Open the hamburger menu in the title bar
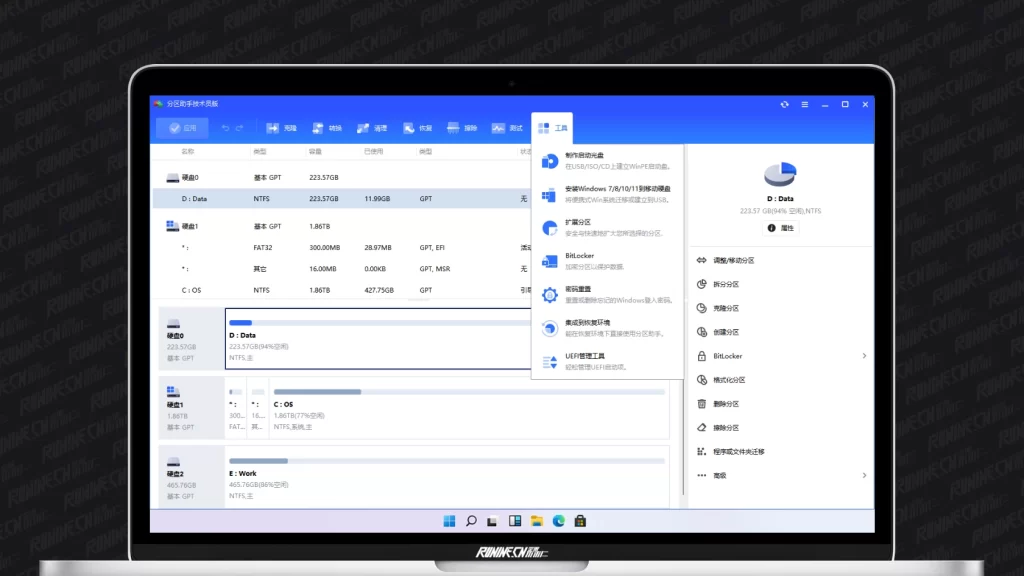Viewport: 1024px width, 576px height. (x=806, y=104)
